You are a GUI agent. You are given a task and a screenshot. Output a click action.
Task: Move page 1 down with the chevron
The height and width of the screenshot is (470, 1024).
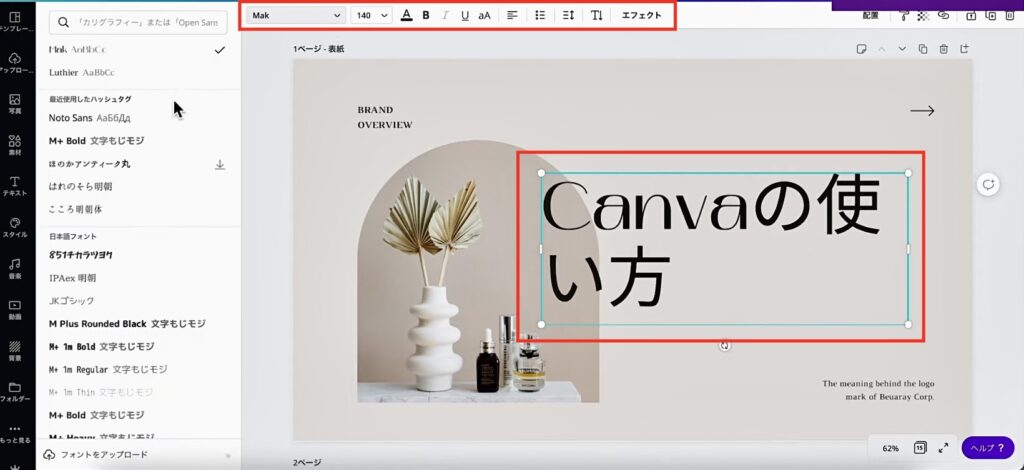click(x=903, y=49)
